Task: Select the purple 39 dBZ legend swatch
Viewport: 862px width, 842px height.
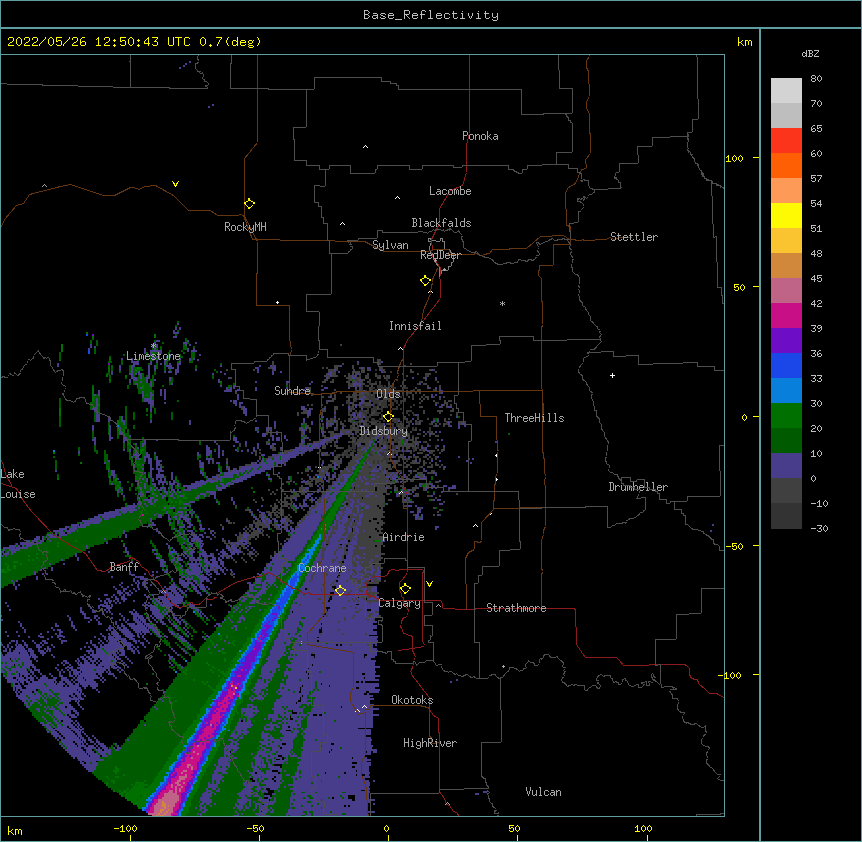Action: point(786,341)
